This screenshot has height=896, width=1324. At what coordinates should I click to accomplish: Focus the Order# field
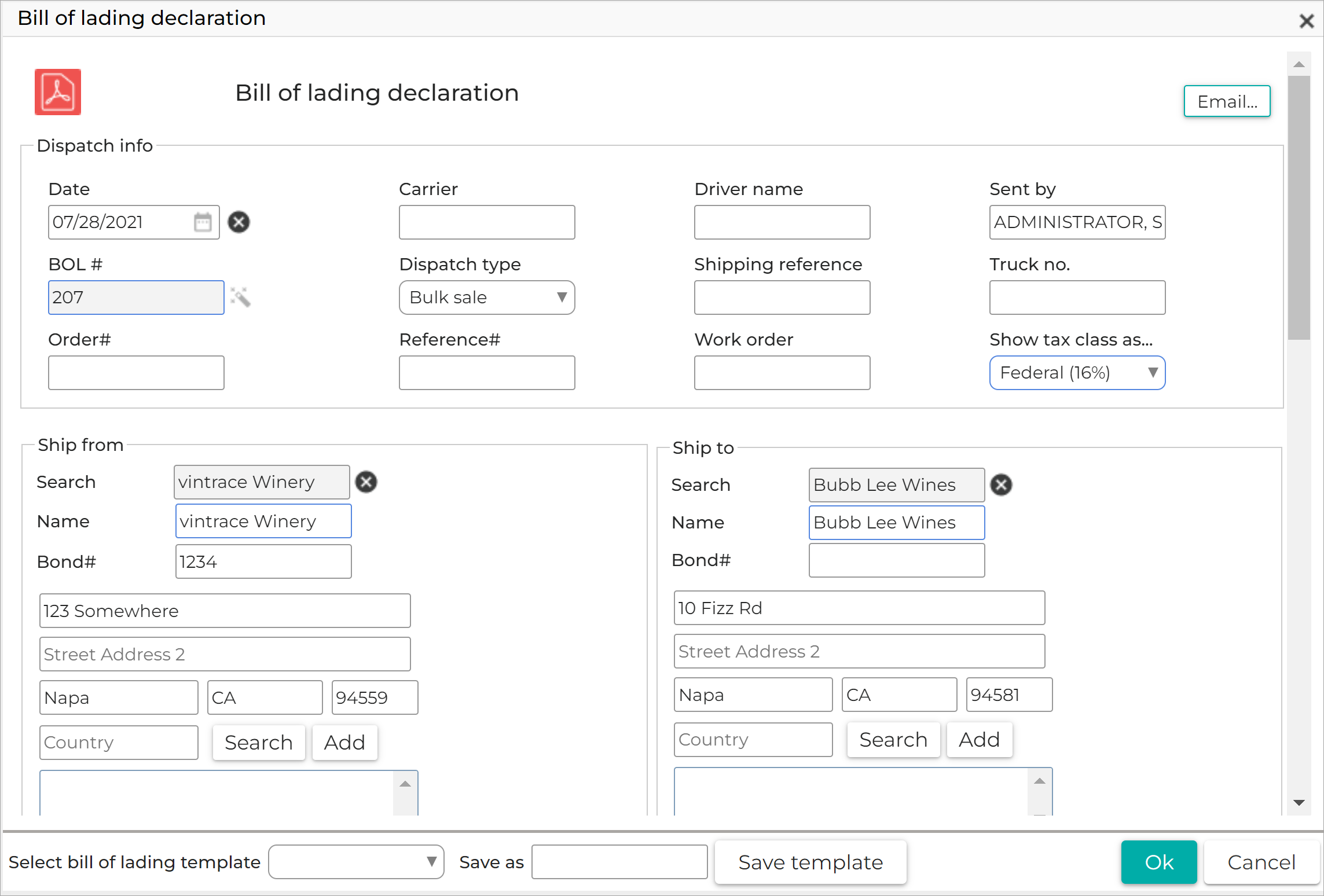[136, 373]
